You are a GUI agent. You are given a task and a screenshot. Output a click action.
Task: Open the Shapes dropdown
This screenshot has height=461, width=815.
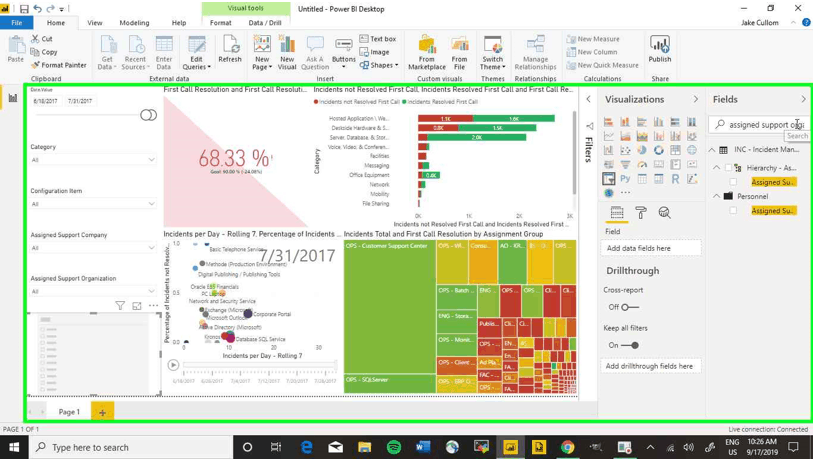[x=379, y=65]
